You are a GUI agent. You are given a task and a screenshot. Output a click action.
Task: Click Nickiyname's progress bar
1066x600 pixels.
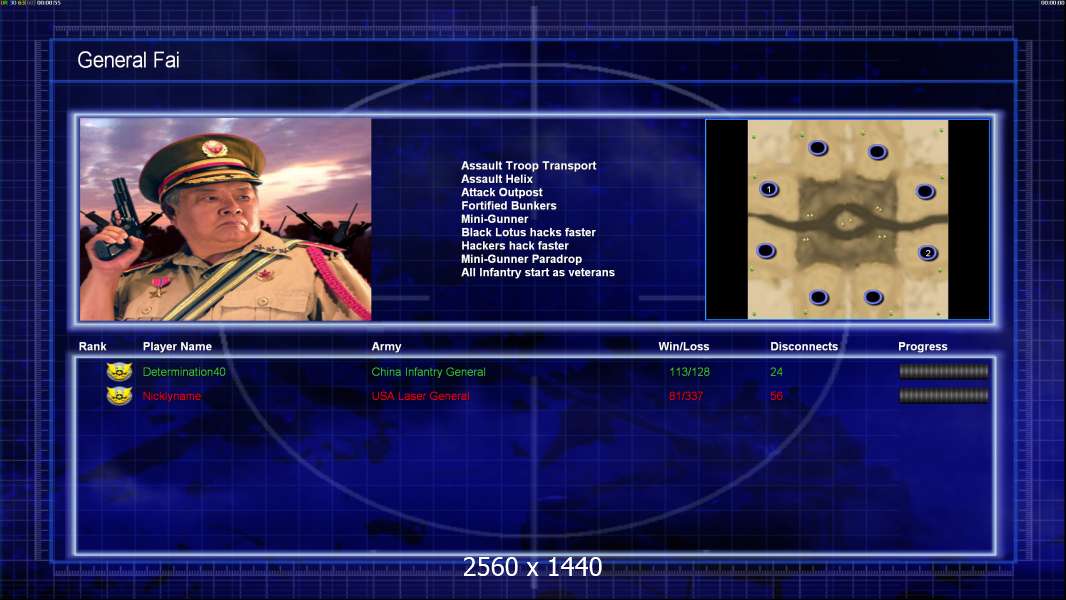[944, 395]
